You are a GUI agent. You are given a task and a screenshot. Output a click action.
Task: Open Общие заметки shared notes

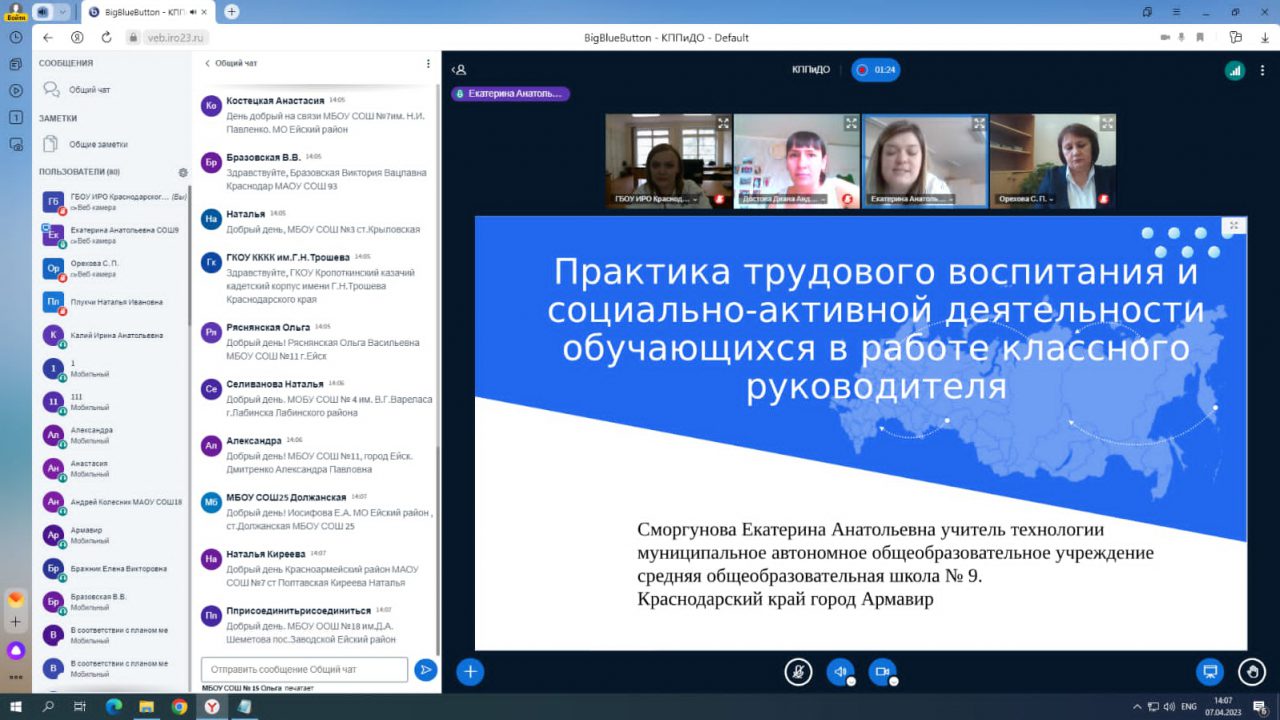[97, 144]
